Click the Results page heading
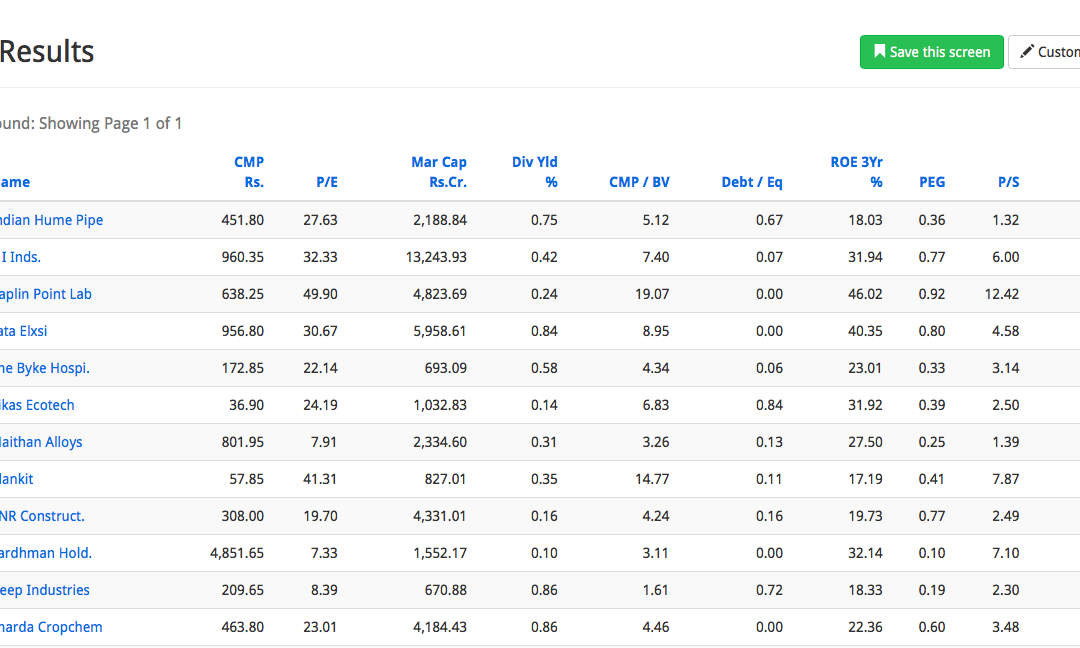 pos(47,52)
